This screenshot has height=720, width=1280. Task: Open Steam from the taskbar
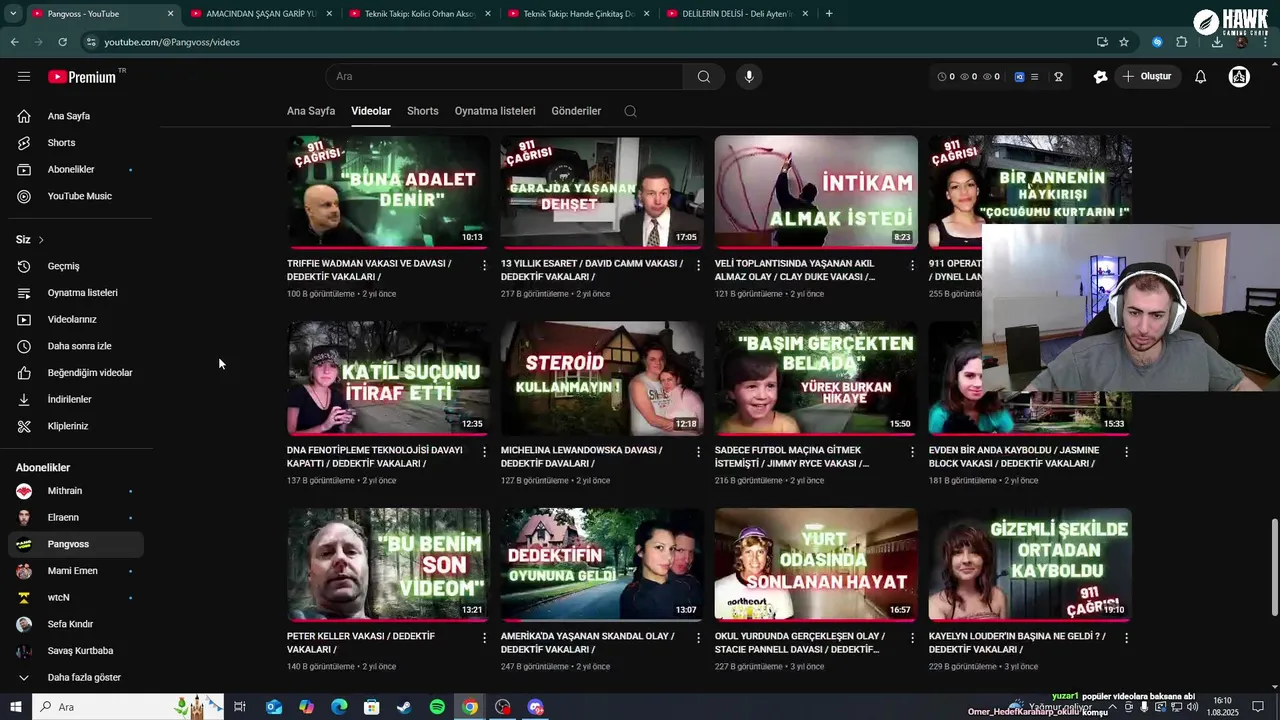404,707
